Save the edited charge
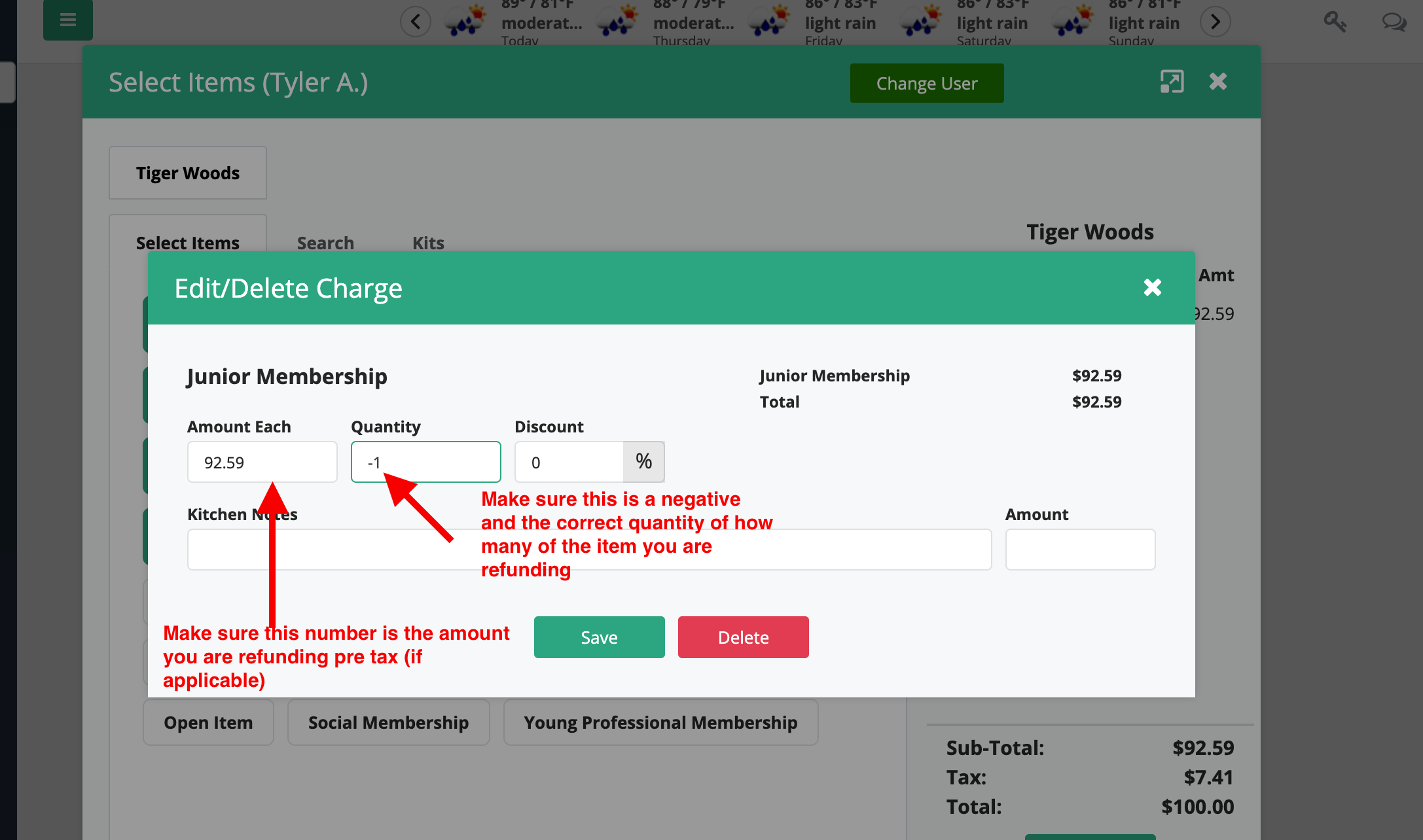The image size is (1423, 840). (x=599, y=637)
